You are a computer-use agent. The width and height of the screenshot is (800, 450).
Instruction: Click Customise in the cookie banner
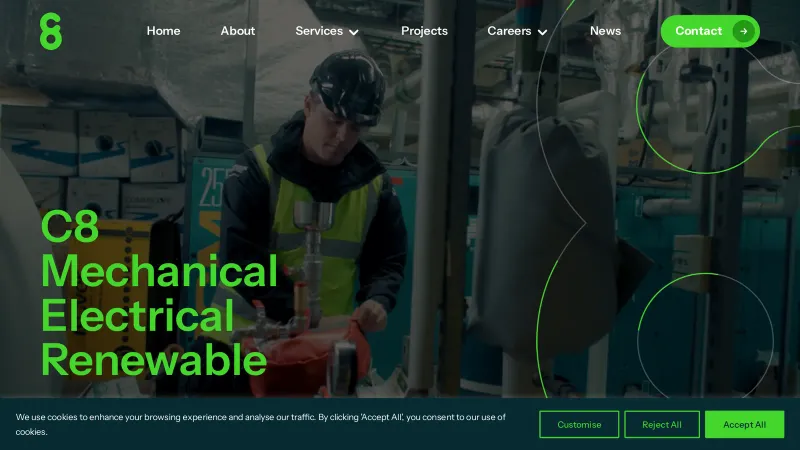coord(579,424)
